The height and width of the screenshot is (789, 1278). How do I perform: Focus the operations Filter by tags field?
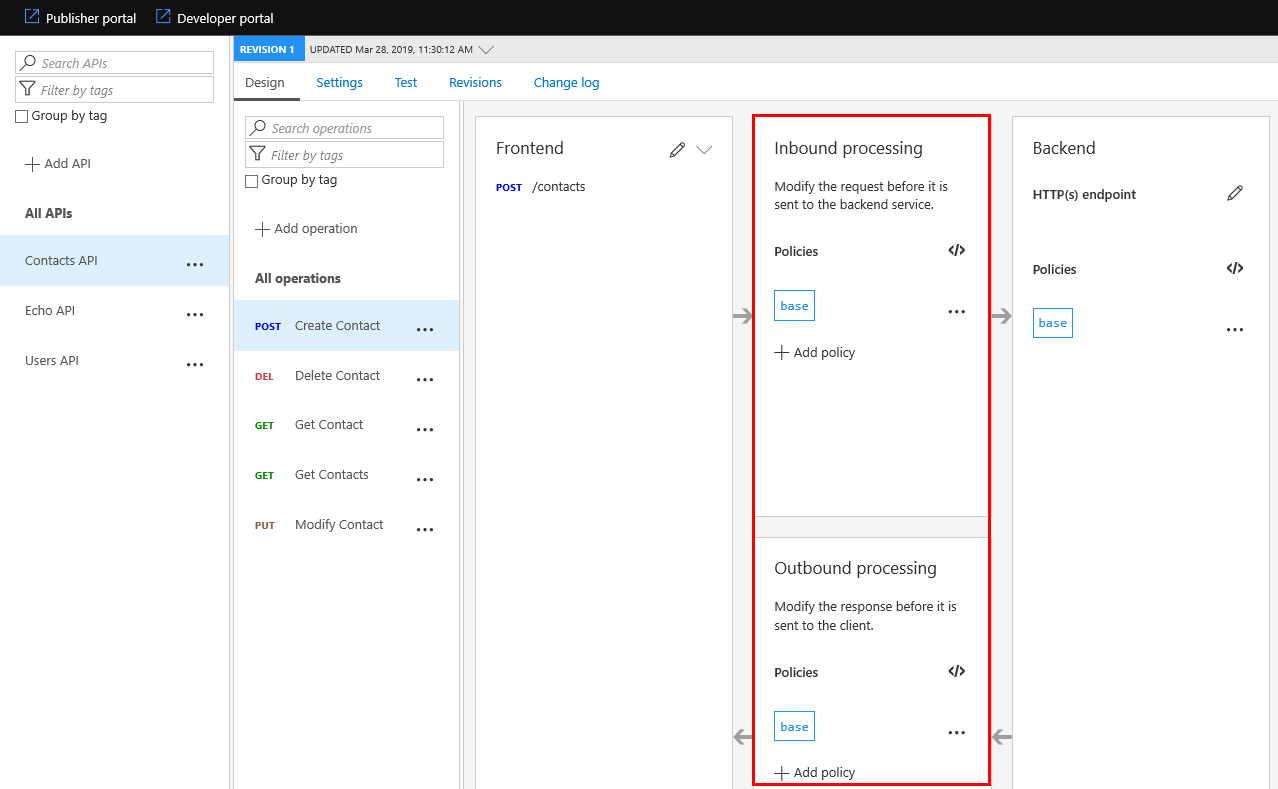click(x=345, y=155)
